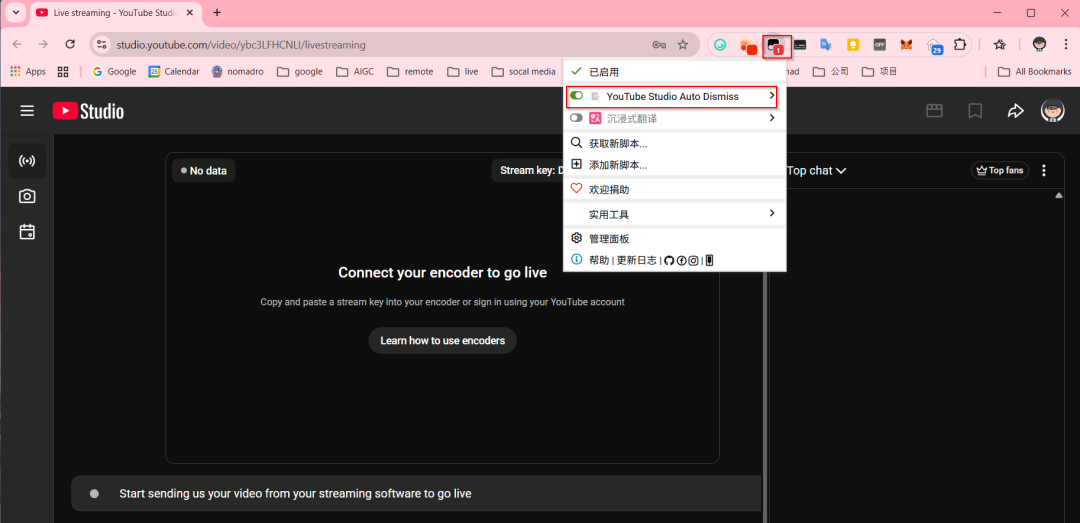
Task: Bookmark this page with the star
Action: click(x=683, y=45)
